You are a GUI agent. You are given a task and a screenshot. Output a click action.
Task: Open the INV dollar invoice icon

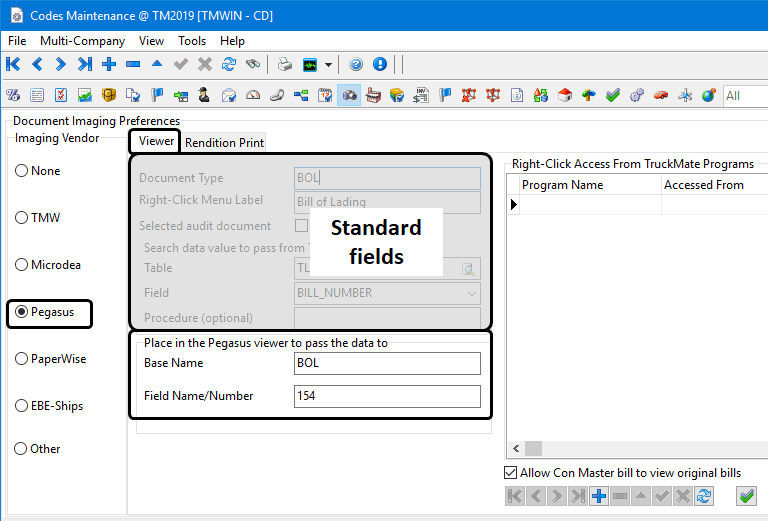[421, 95]
